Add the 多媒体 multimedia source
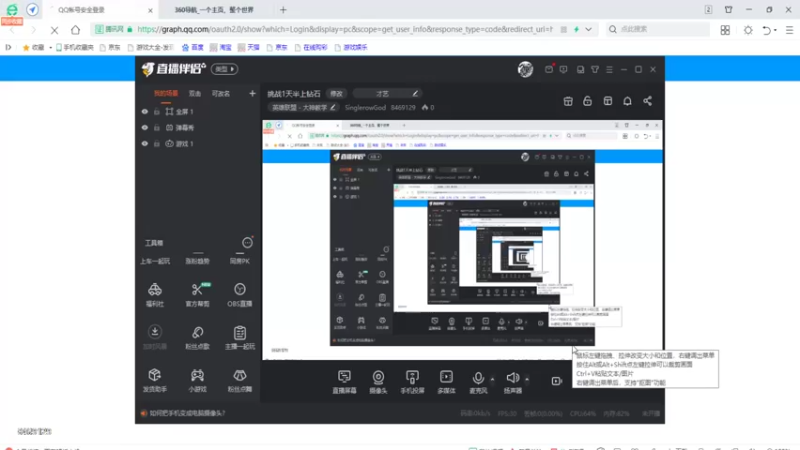This screenshot has height=450, width=800. coord(446,382)
